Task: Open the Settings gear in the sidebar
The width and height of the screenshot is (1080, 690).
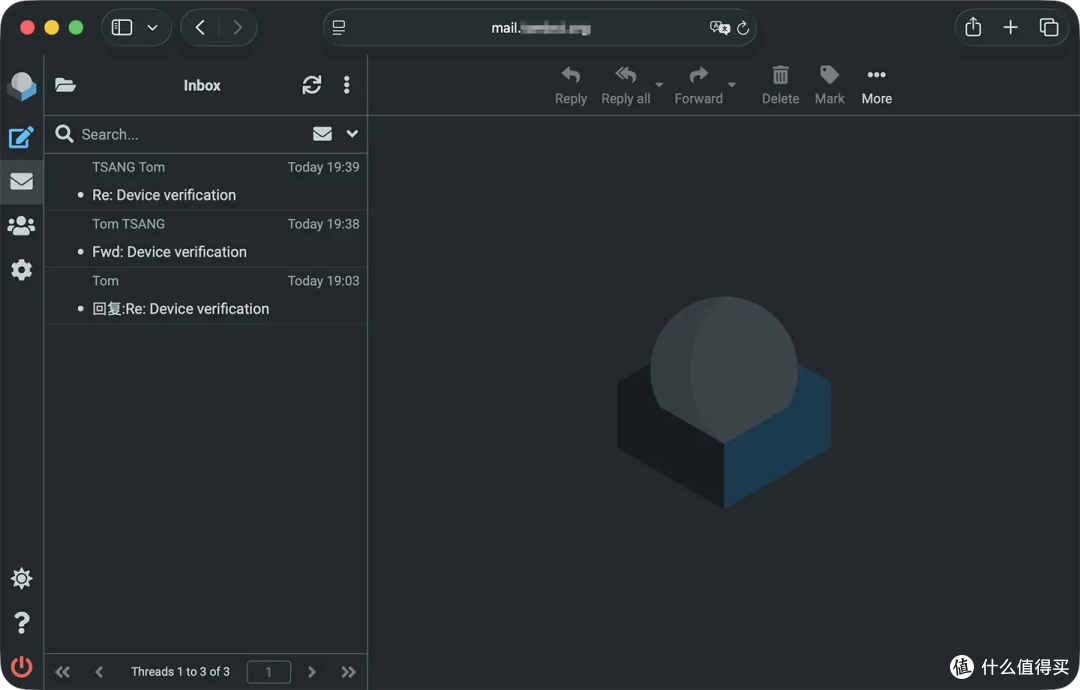Action: [21, 270]
